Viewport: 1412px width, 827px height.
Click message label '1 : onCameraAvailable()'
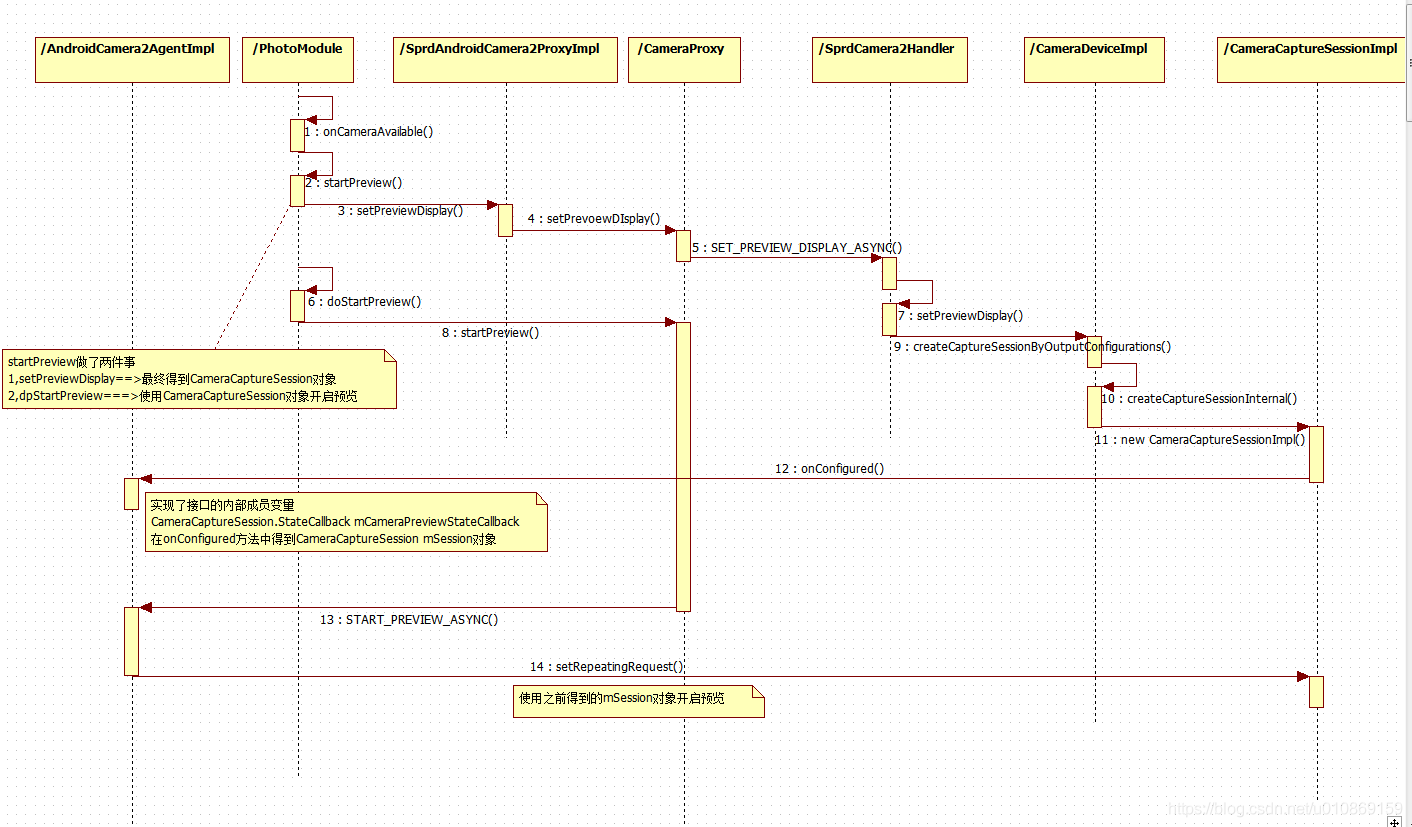point(369,131)
